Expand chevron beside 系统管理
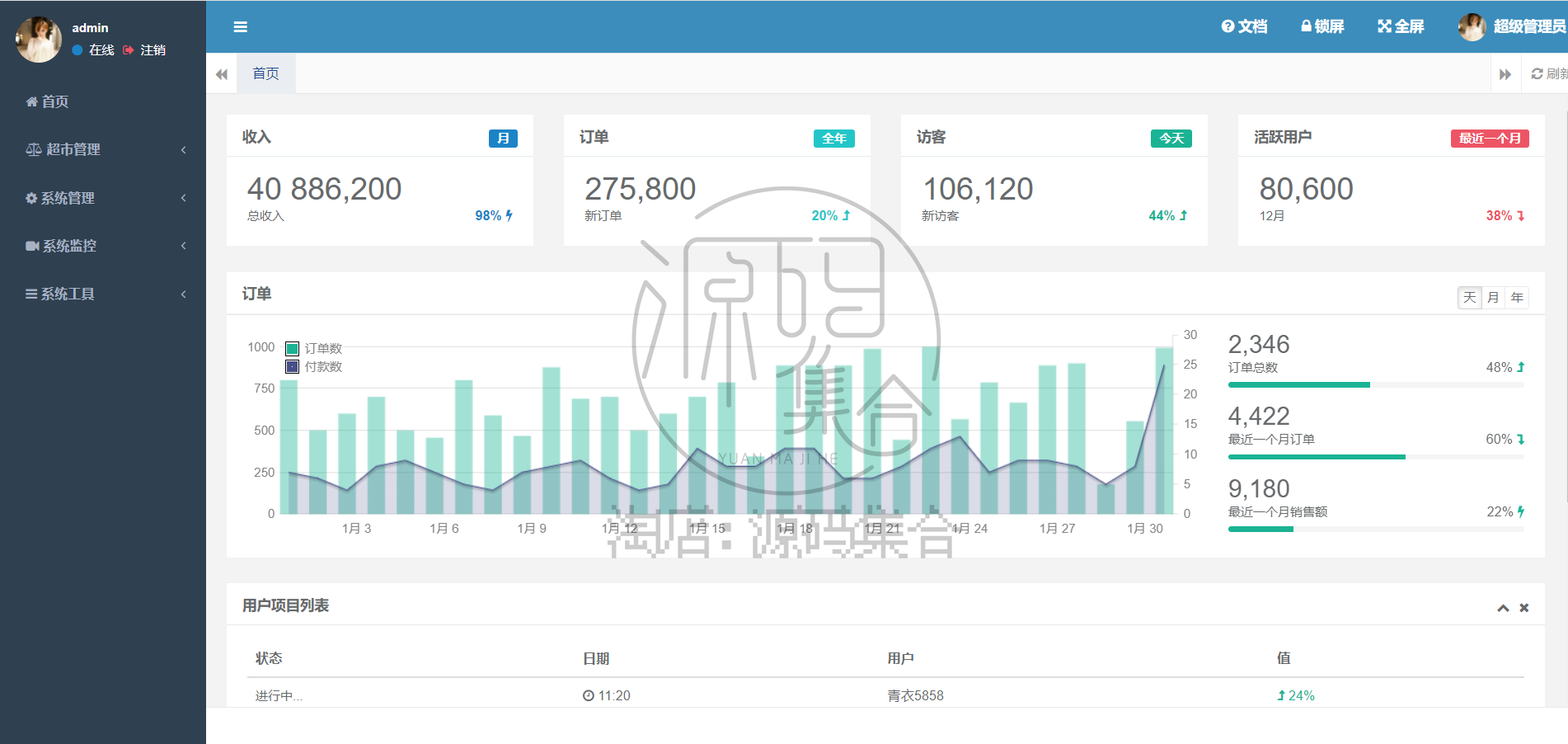 coord(183,198)
